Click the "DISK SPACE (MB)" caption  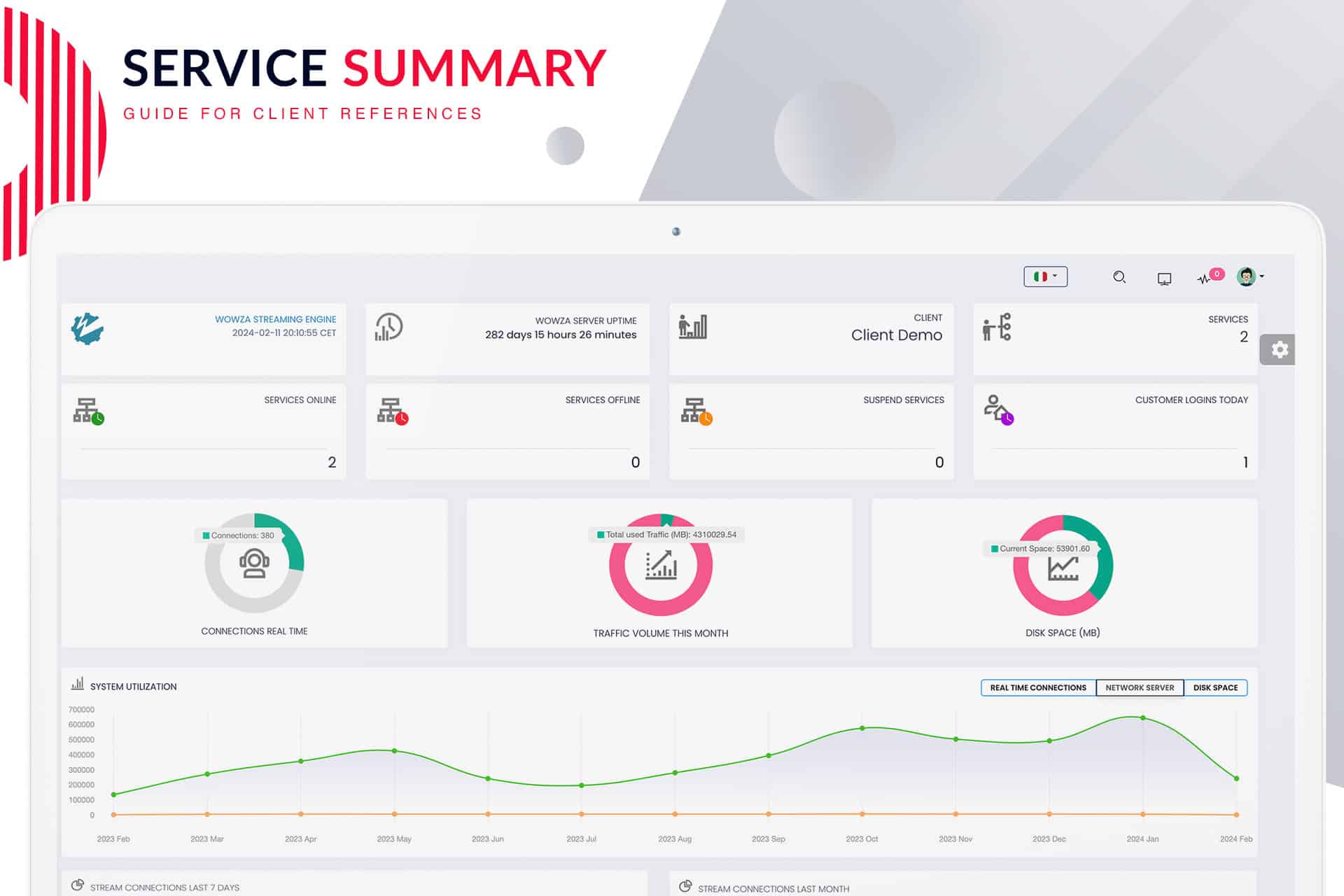(1063, 633)
